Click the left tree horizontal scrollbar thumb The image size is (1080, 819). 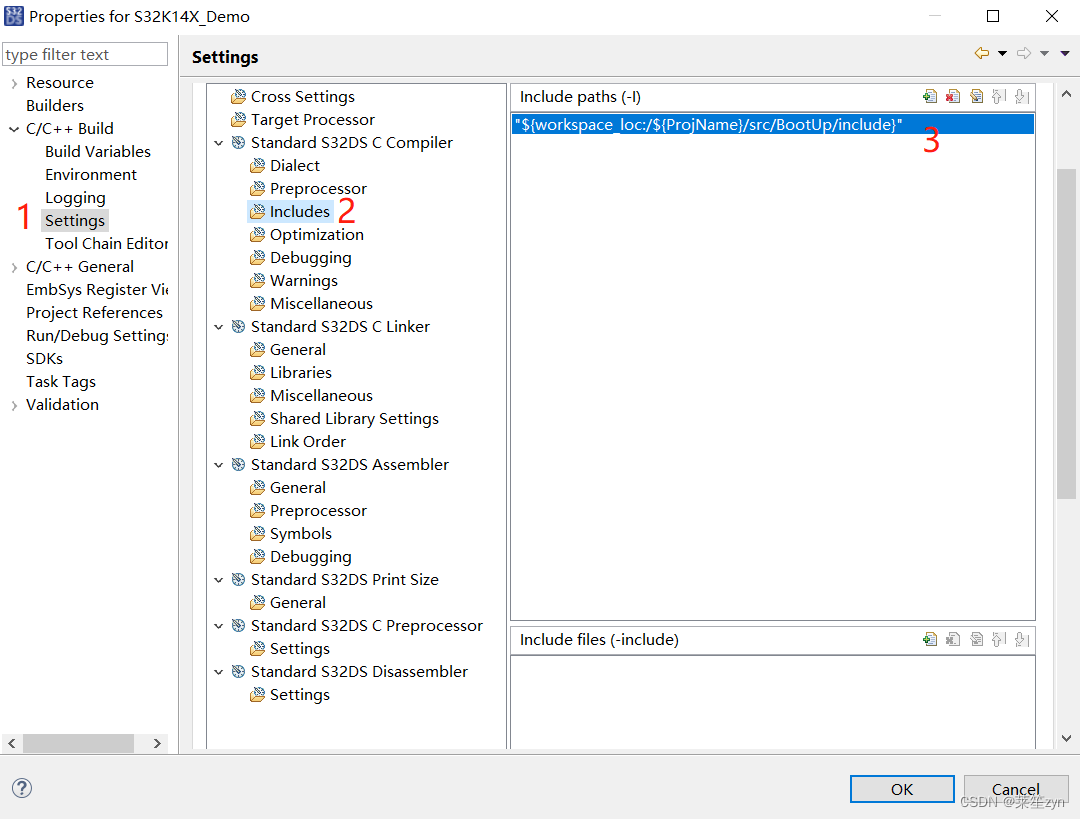79,743
